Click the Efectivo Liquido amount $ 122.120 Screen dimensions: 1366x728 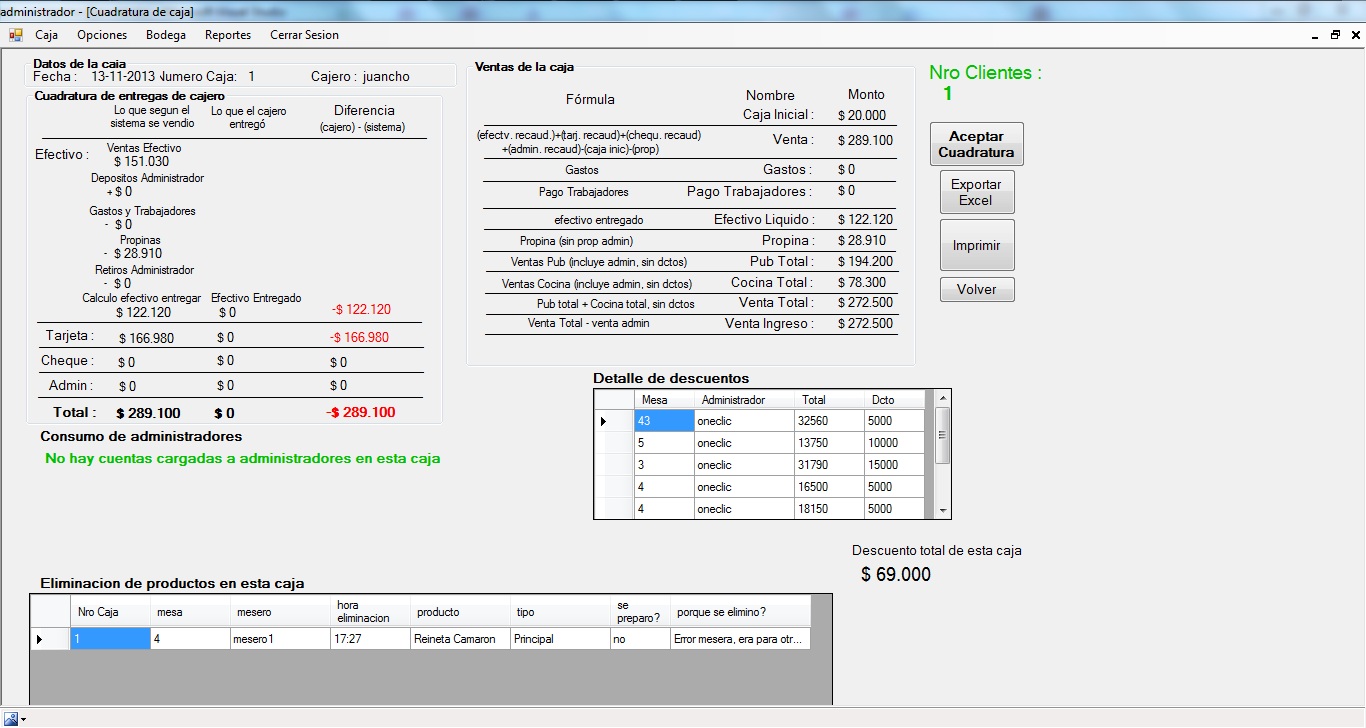click(865, 220)
